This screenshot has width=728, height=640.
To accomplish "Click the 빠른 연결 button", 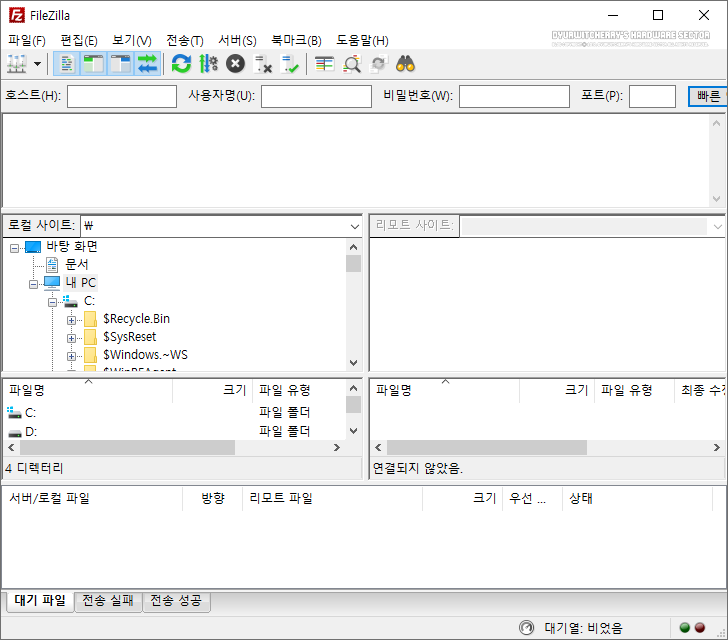I will click(708, 96).
